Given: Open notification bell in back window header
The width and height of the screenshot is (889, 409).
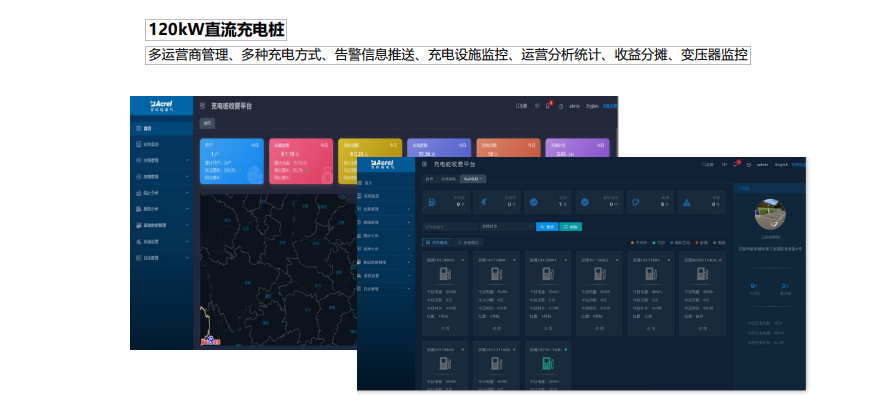Looking at the screenshot, I should pyautogui.click(x=548, y=106).
